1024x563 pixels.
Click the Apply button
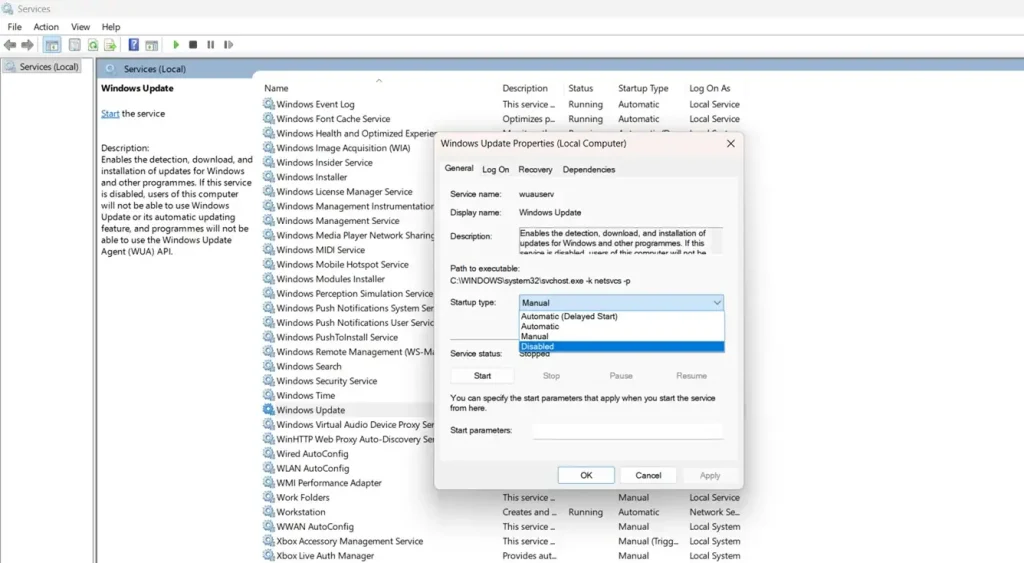click(x=710, y=475)
